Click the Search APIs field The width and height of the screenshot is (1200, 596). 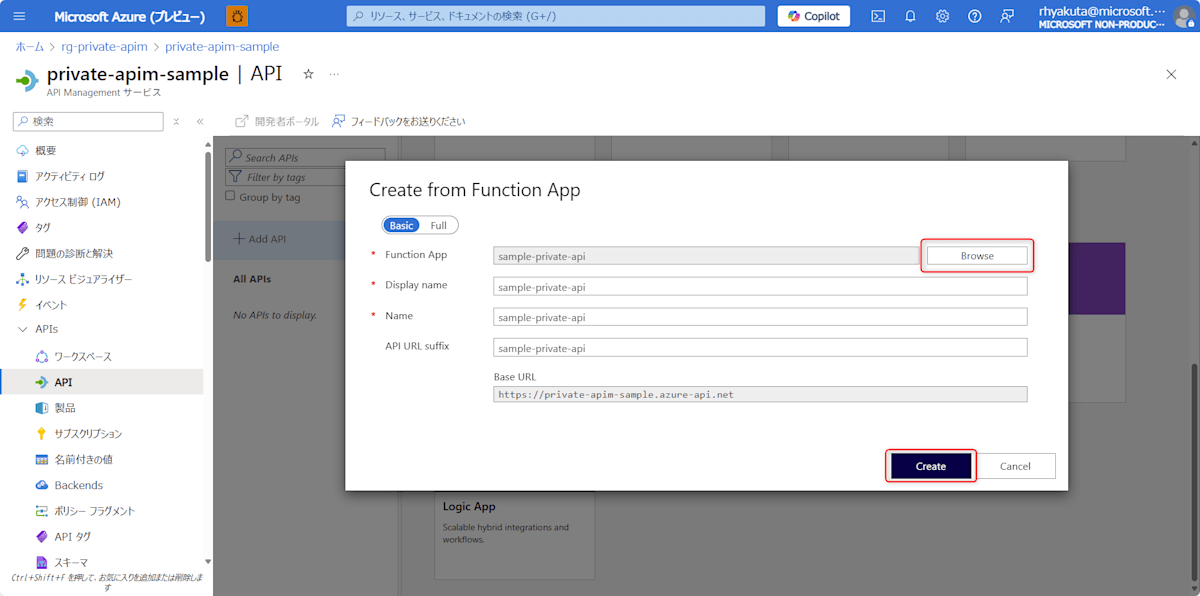[304, 158]
